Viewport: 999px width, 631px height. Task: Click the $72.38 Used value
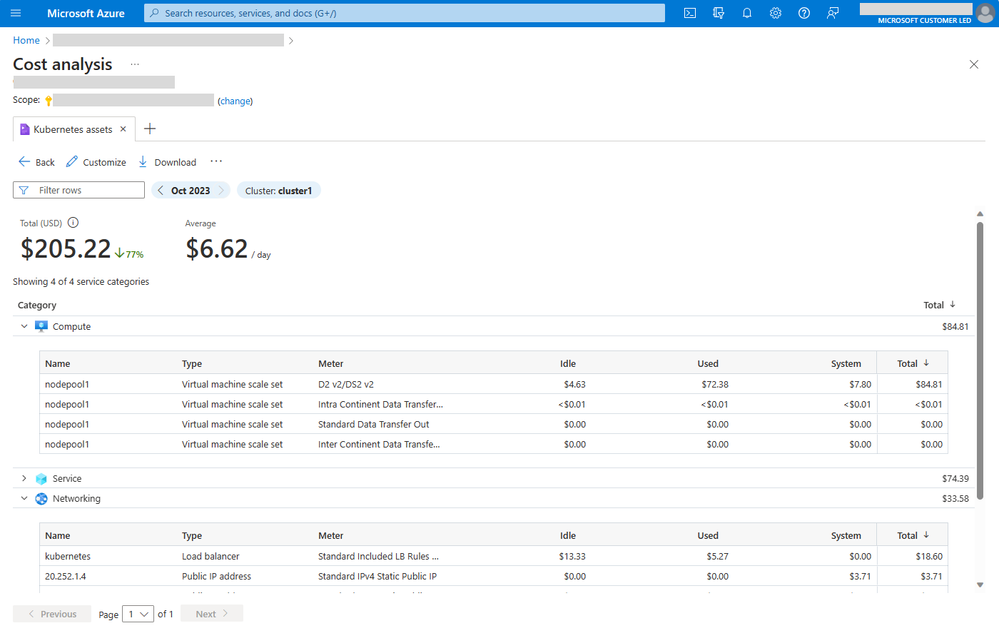715,384
